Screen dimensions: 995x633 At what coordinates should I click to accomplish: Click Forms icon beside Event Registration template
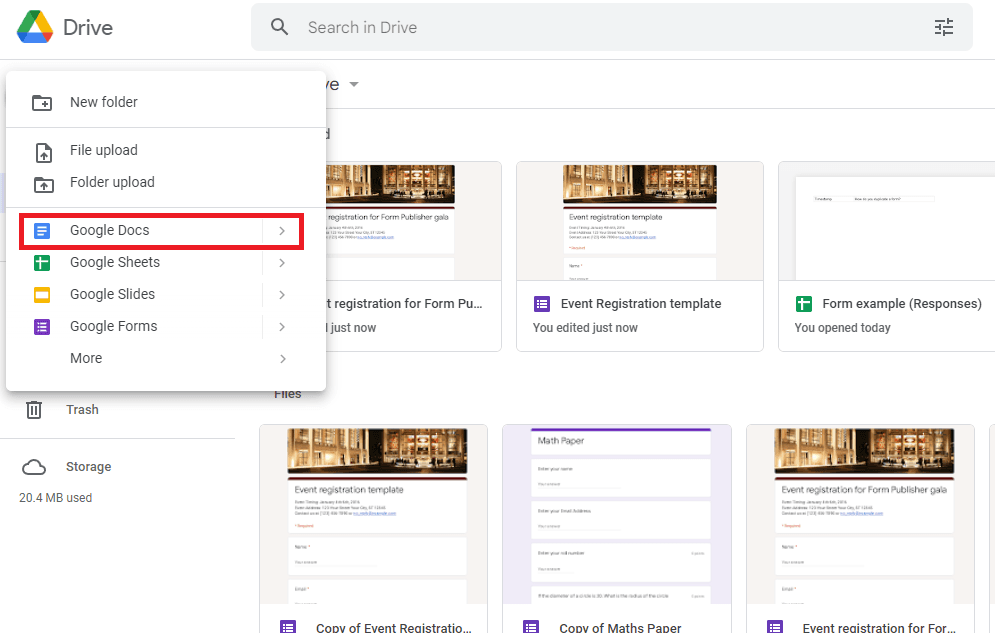click(x=542, y=304)
